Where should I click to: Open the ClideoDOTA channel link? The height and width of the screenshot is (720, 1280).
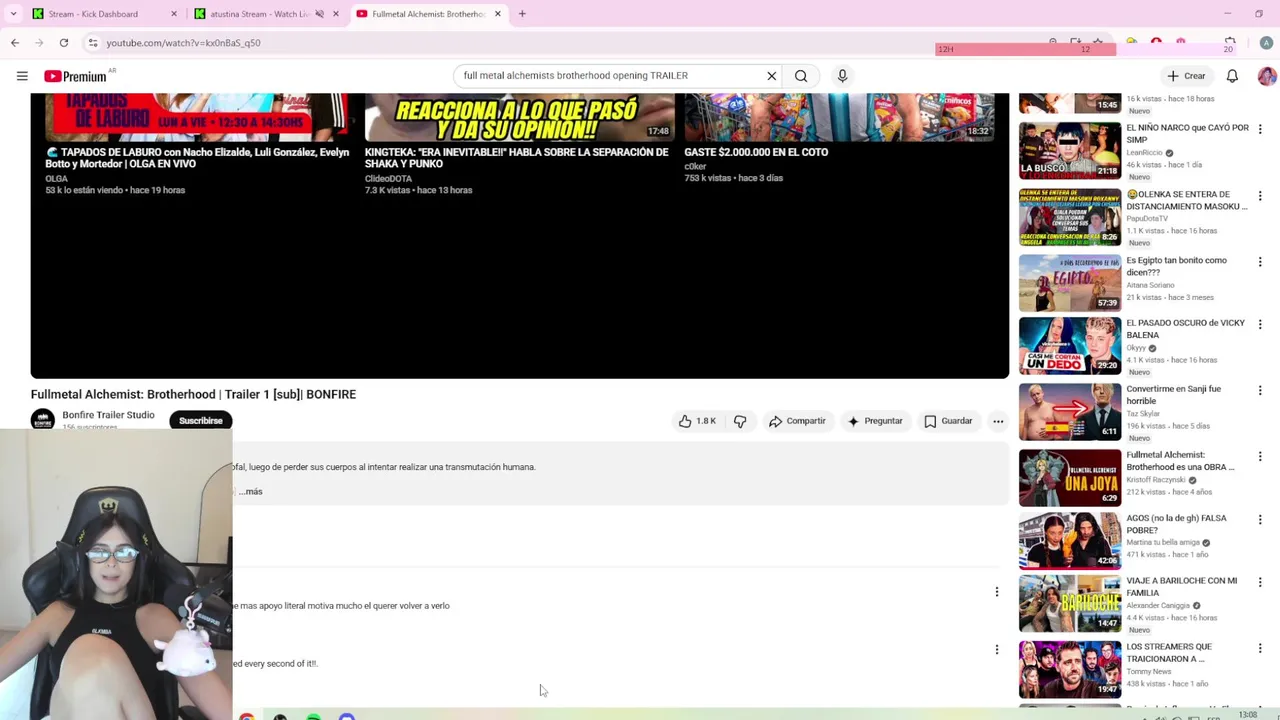click(388, 179)
